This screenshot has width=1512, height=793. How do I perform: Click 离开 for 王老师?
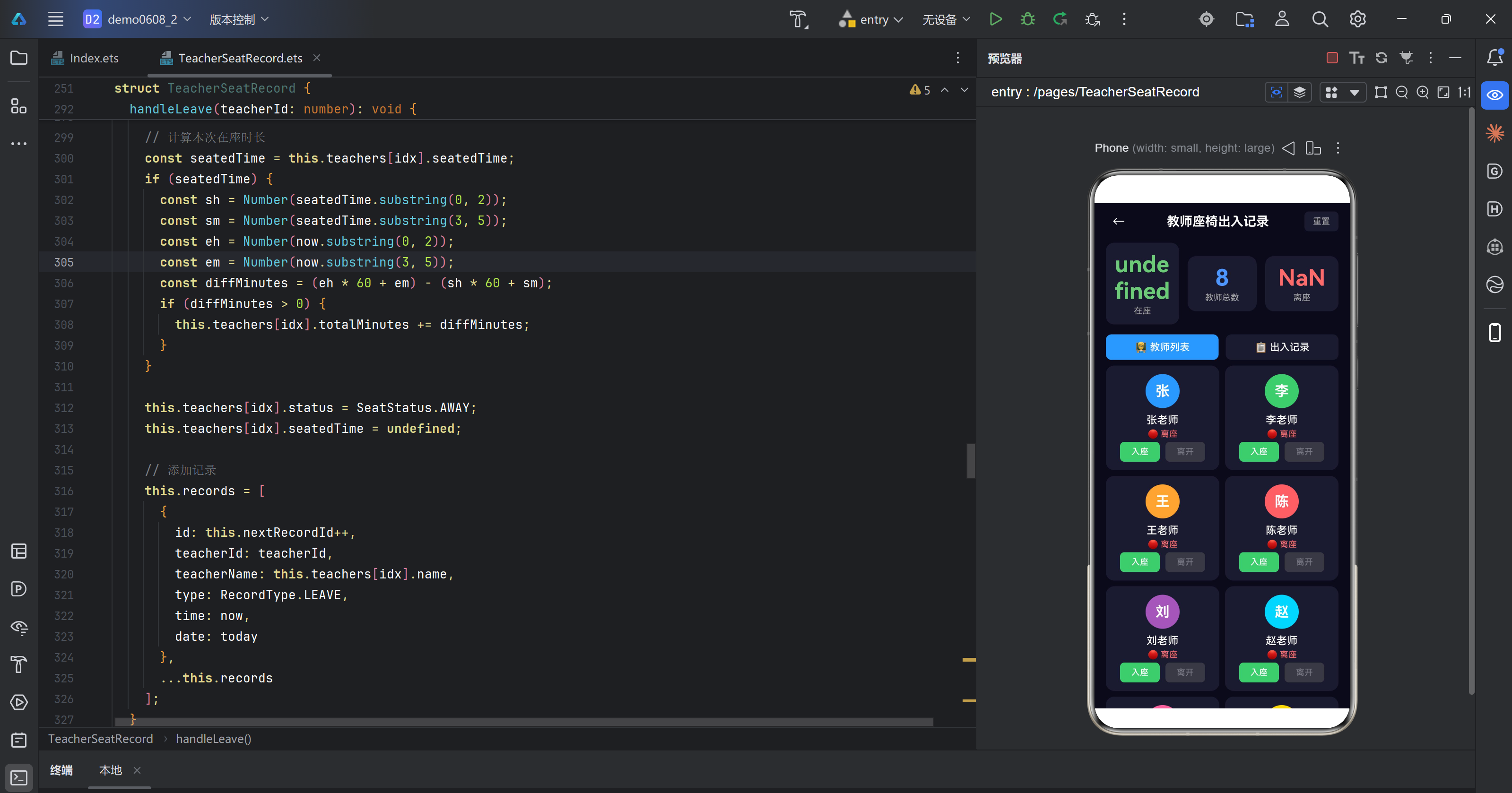click(1184, 562)
